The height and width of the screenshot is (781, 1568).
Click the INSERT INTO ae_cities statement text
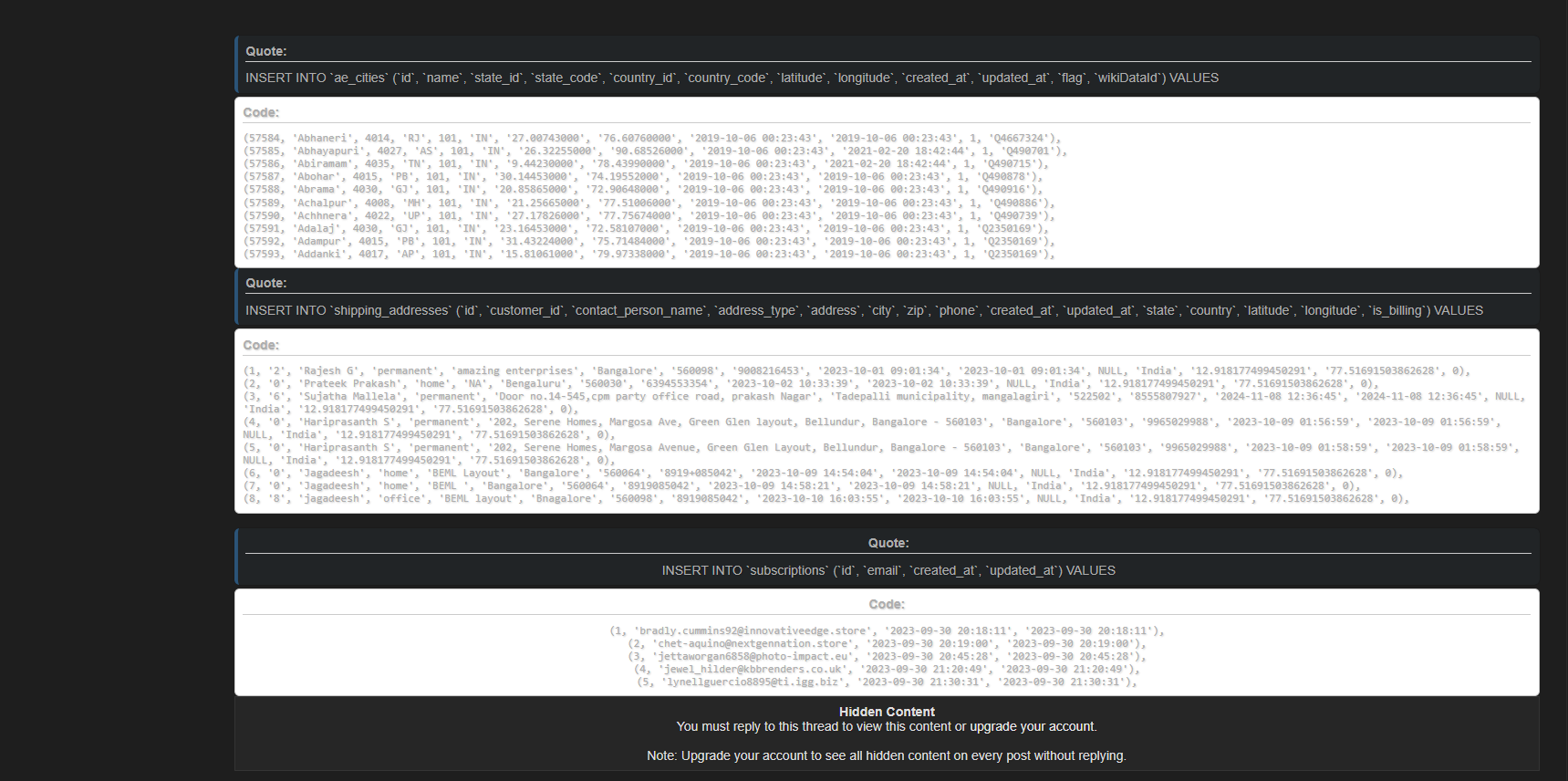click(x=732, y=78)
